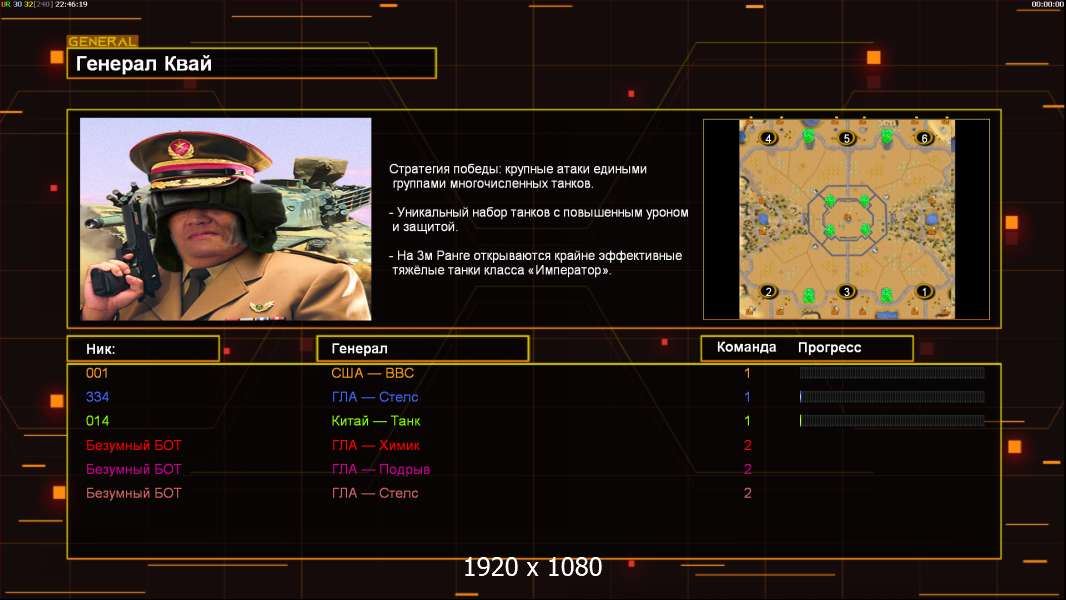Click the 'Уникальный набор танков' description line

(x=538, y=219)
